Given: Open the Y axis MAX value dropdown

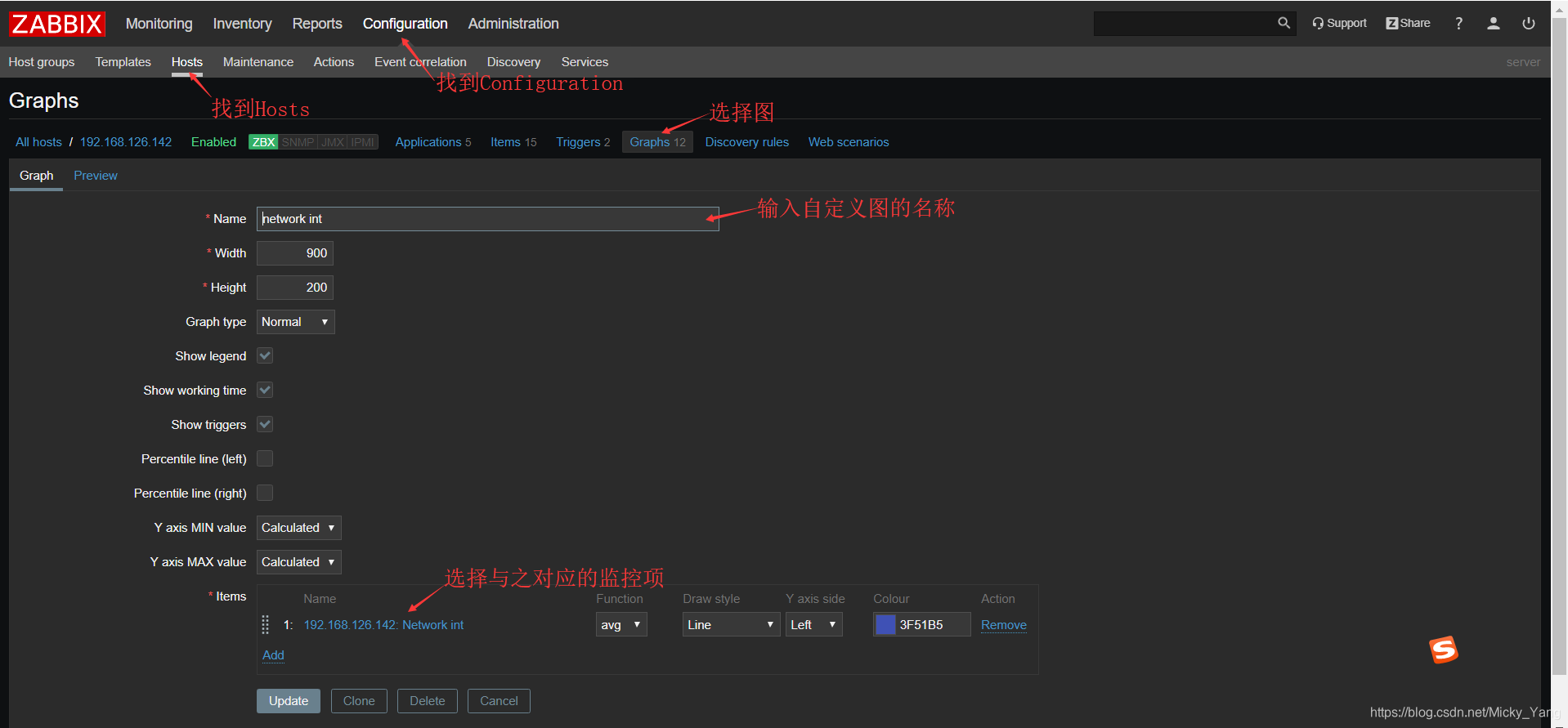Looking at the screenshot, I should tap(298, 562).
